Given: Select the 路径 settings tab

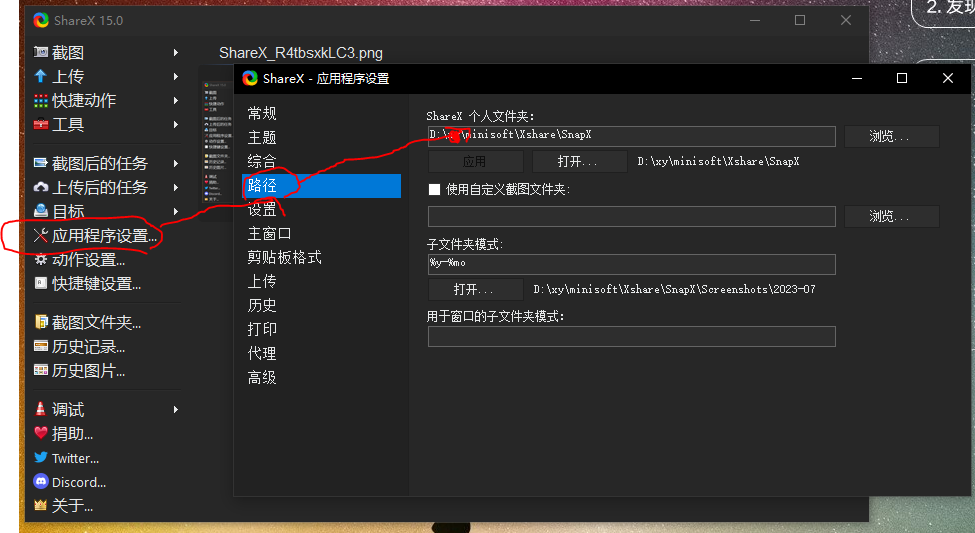Looking at the screenshot, I should coord(321,185).
